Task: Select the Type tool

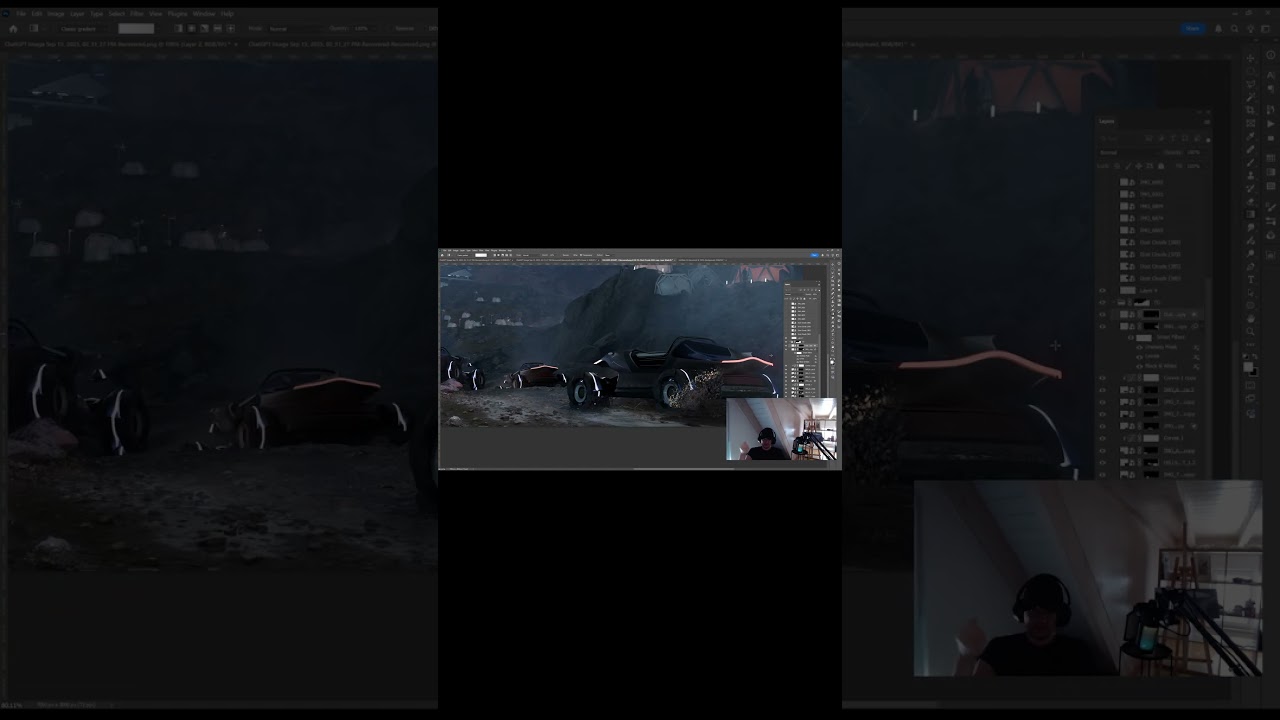Action: click(1251, 279)
